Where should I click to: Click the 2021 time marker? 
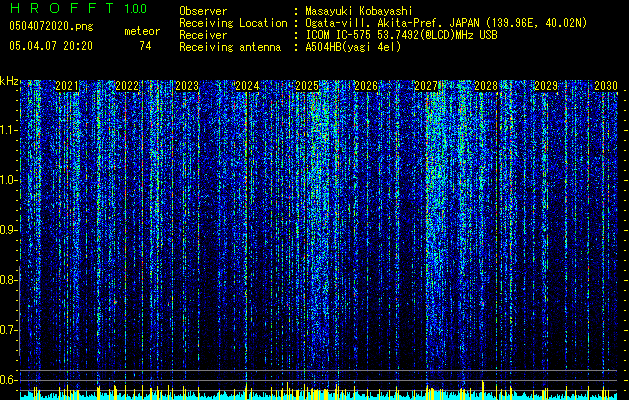[67, 86]
